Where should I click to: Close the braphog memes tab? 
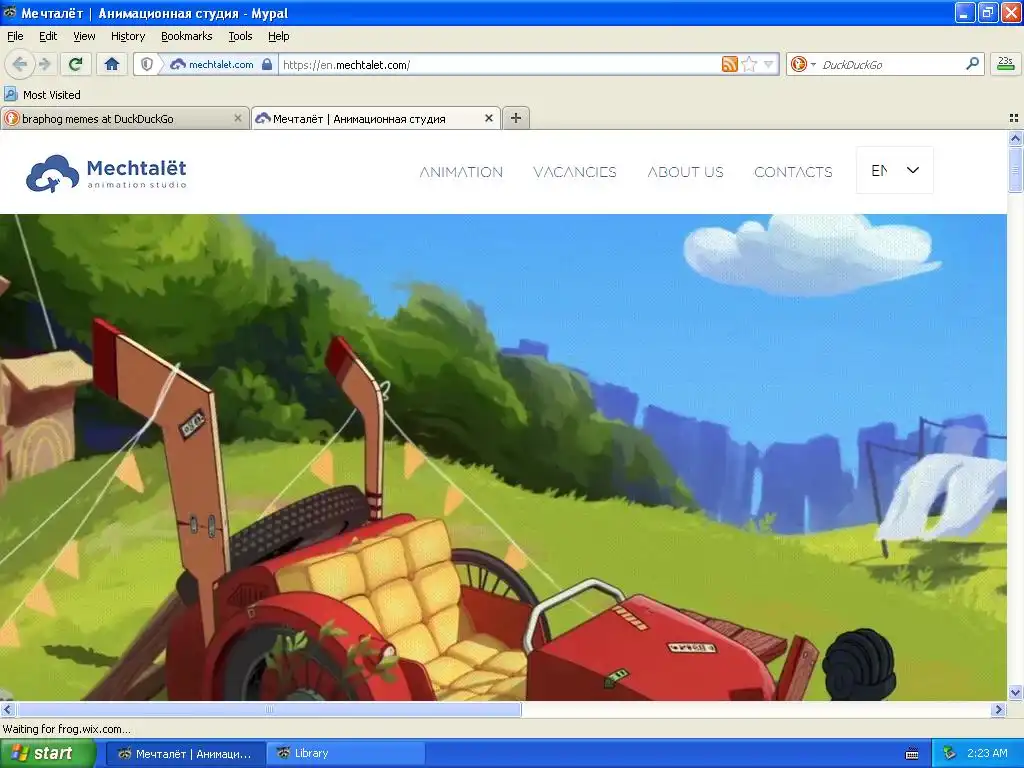pyautogui.click(x=238, y=118)
